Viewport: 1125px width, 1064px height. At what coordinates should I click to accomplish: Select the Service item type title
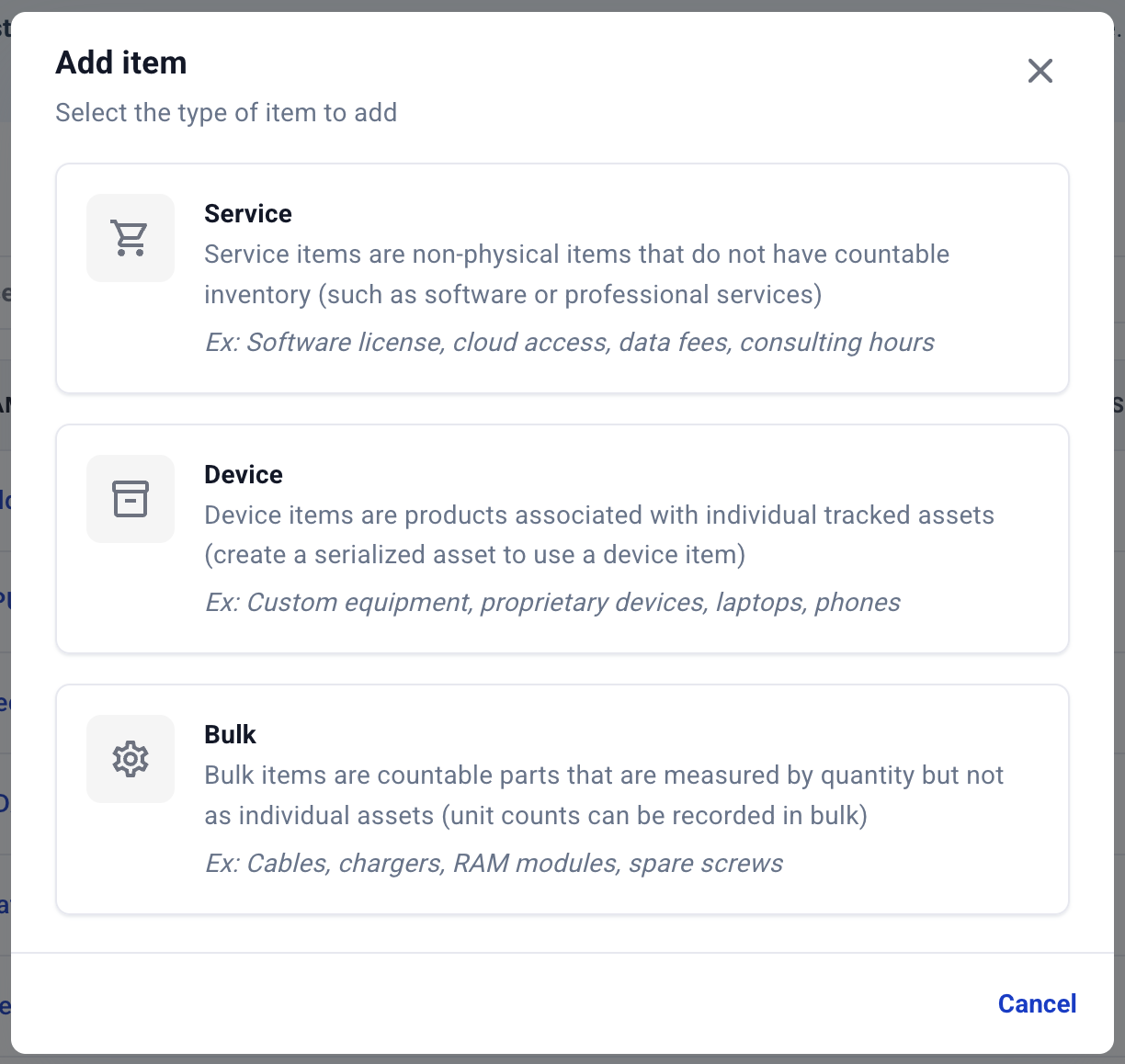click(247, 213)
